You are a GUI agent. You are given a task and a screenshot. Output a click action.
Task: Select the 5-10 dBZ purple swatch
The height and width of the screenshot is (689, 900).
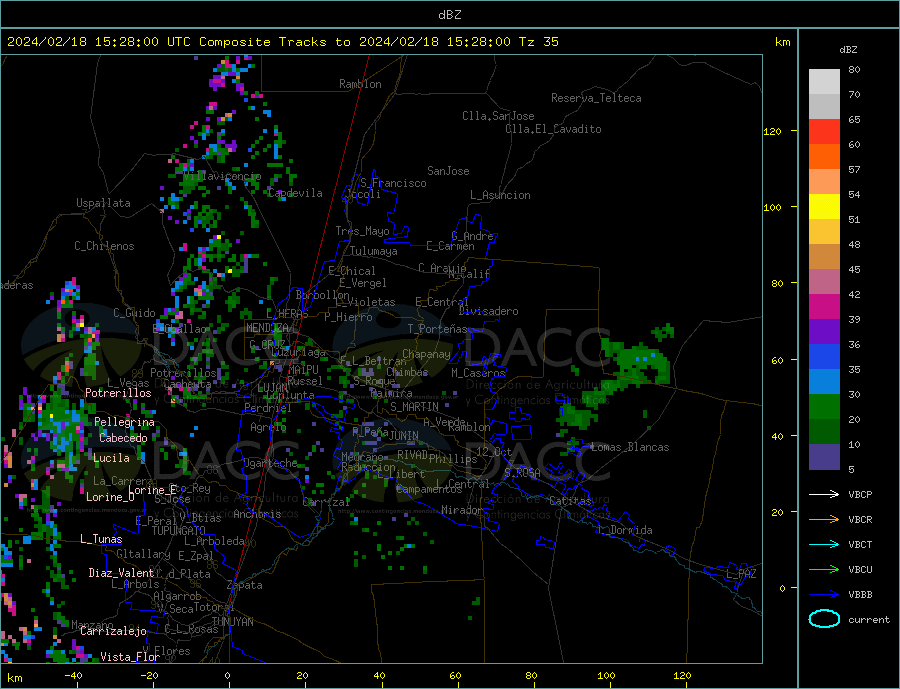(824, 457)
